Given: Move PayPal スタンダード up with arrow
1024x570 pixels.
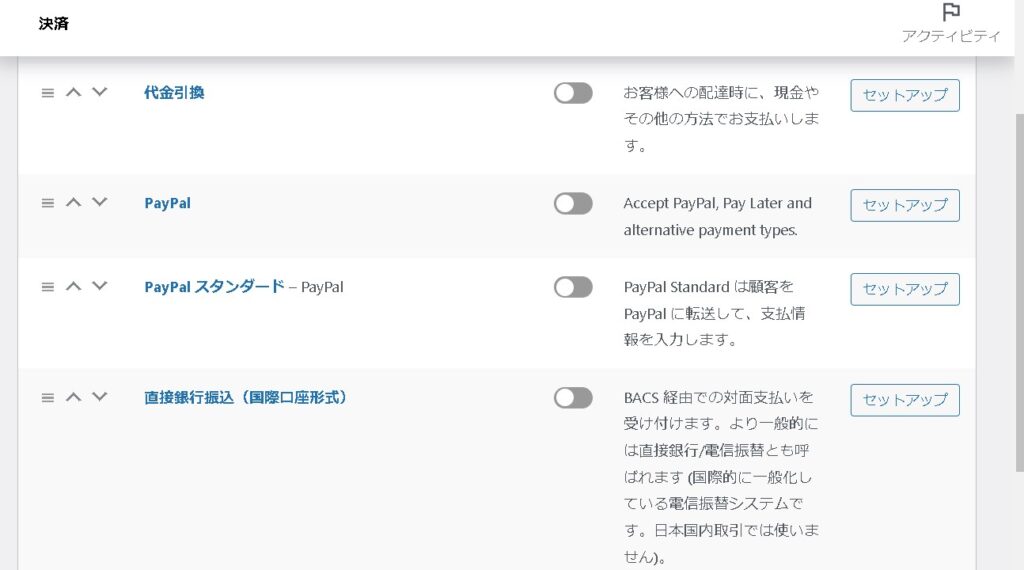Looking at the screenshot, I should pos(73,286).
